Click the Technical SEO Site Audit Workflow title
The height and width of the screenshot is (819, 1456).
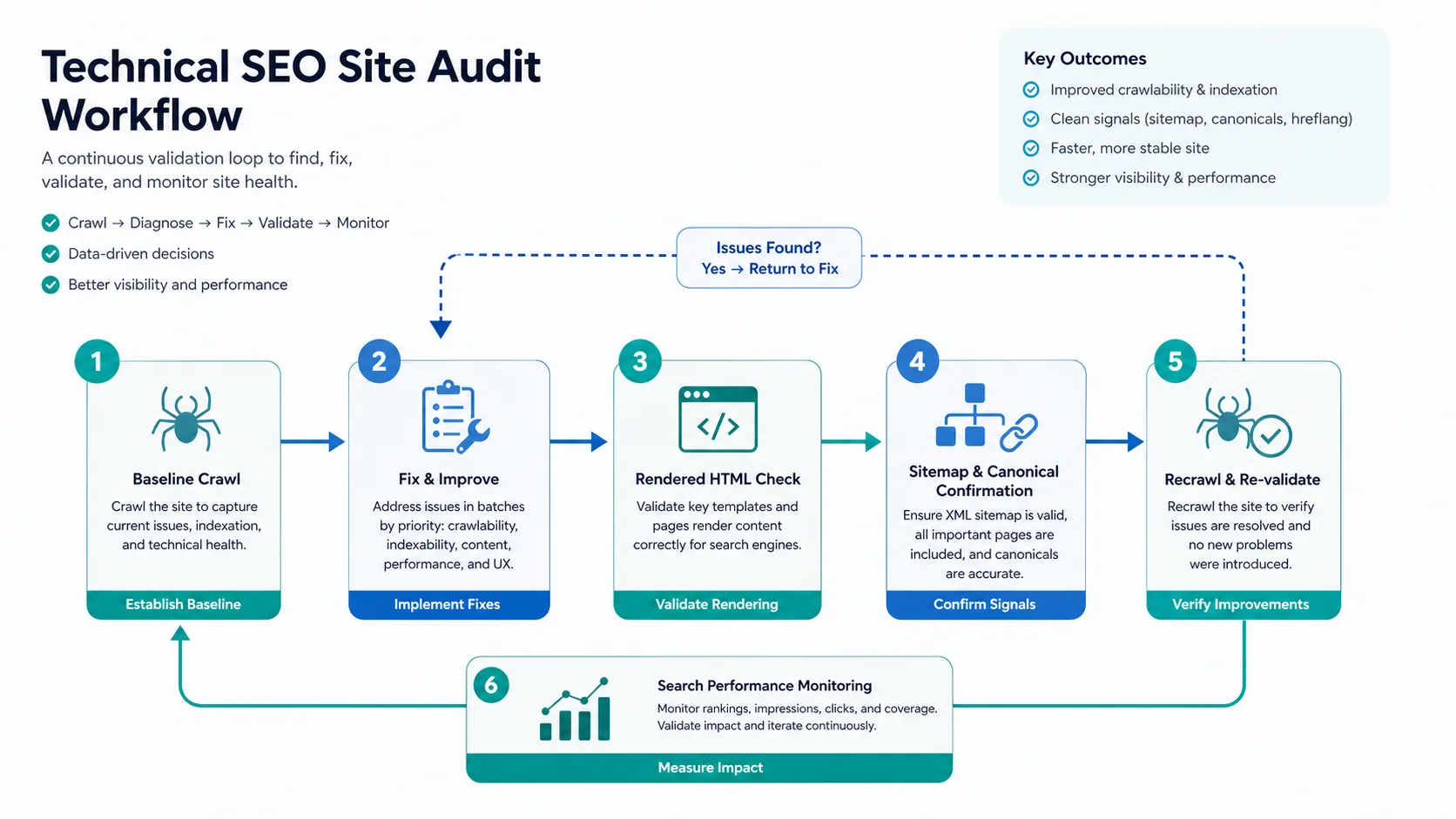click(x=291, y=91)
